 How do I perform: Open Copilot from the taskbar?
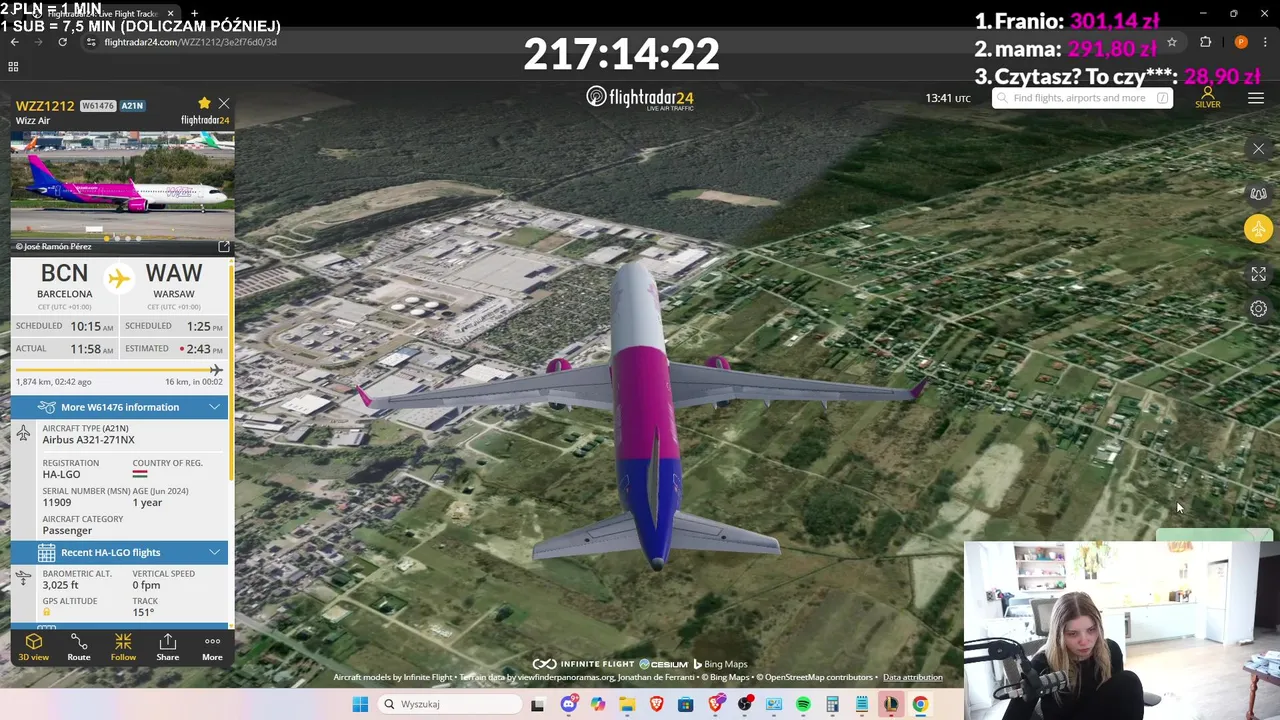(x=598, y=704)
